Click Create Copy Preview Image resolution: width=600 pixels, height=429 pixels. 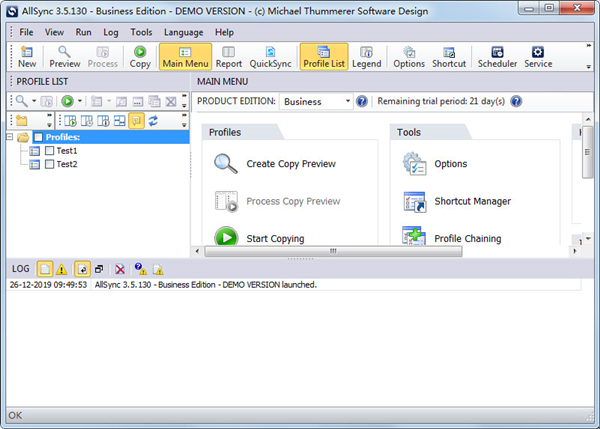click(x=290, y=164)
